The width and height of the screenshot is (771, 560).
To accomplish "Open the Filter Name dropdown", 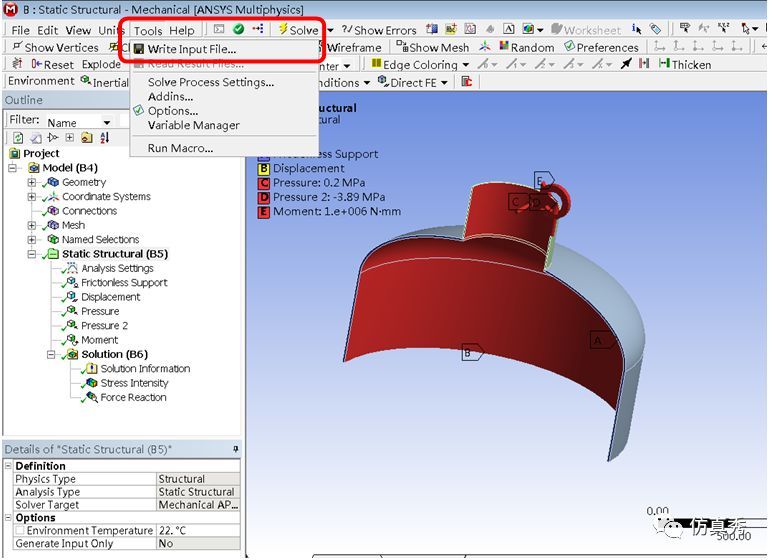I will (107, 122).
